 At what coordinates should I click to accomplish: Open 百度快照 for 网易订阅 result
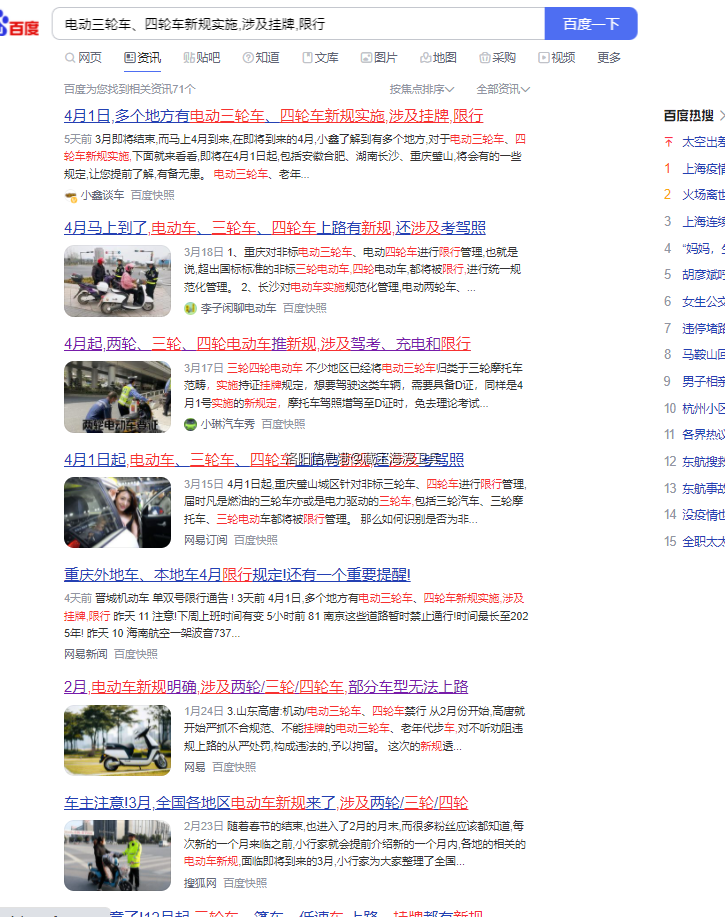point(256,540)
